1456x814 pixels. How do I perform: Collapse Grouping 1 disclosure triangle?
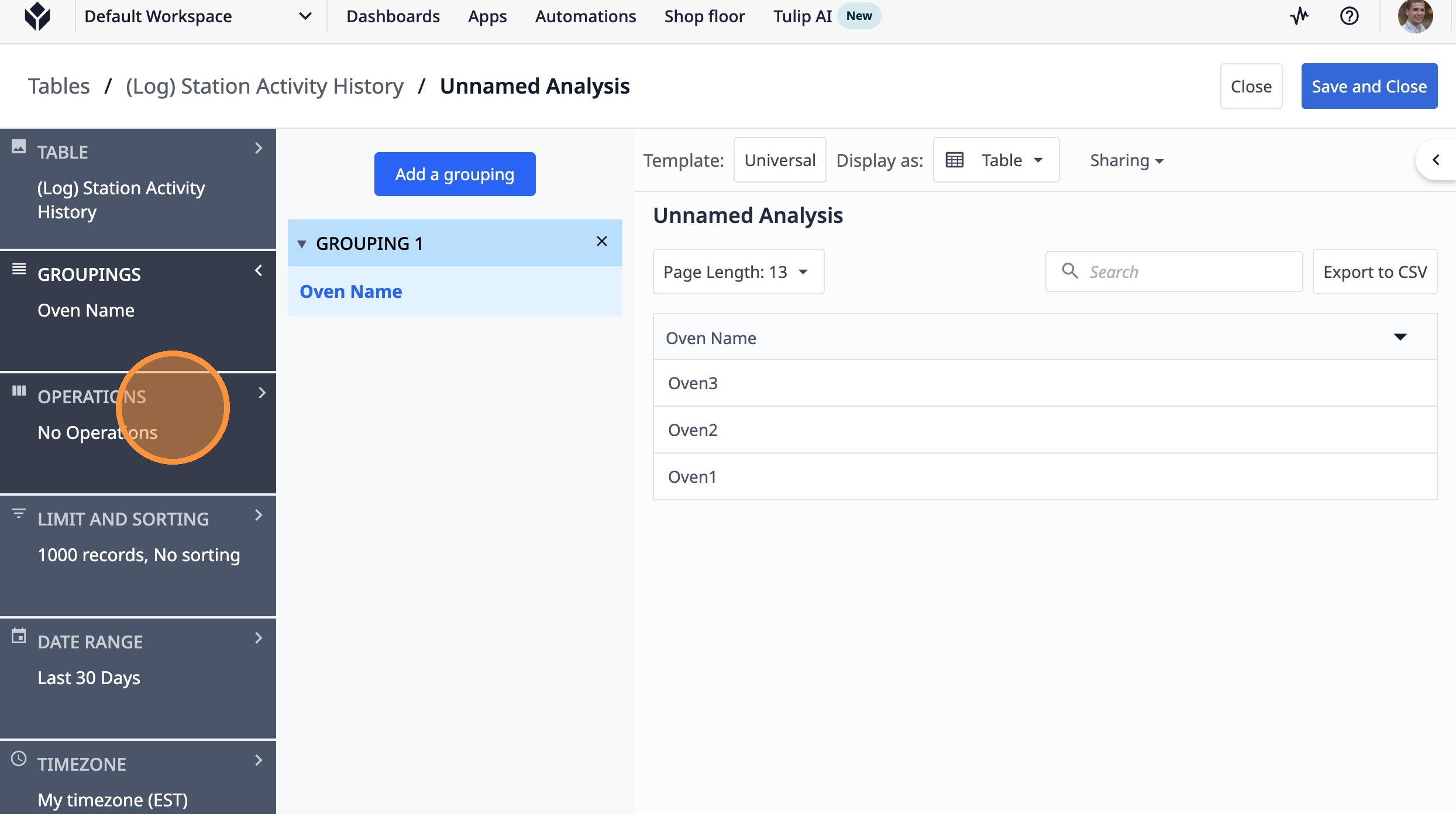(x=302, y=244)
